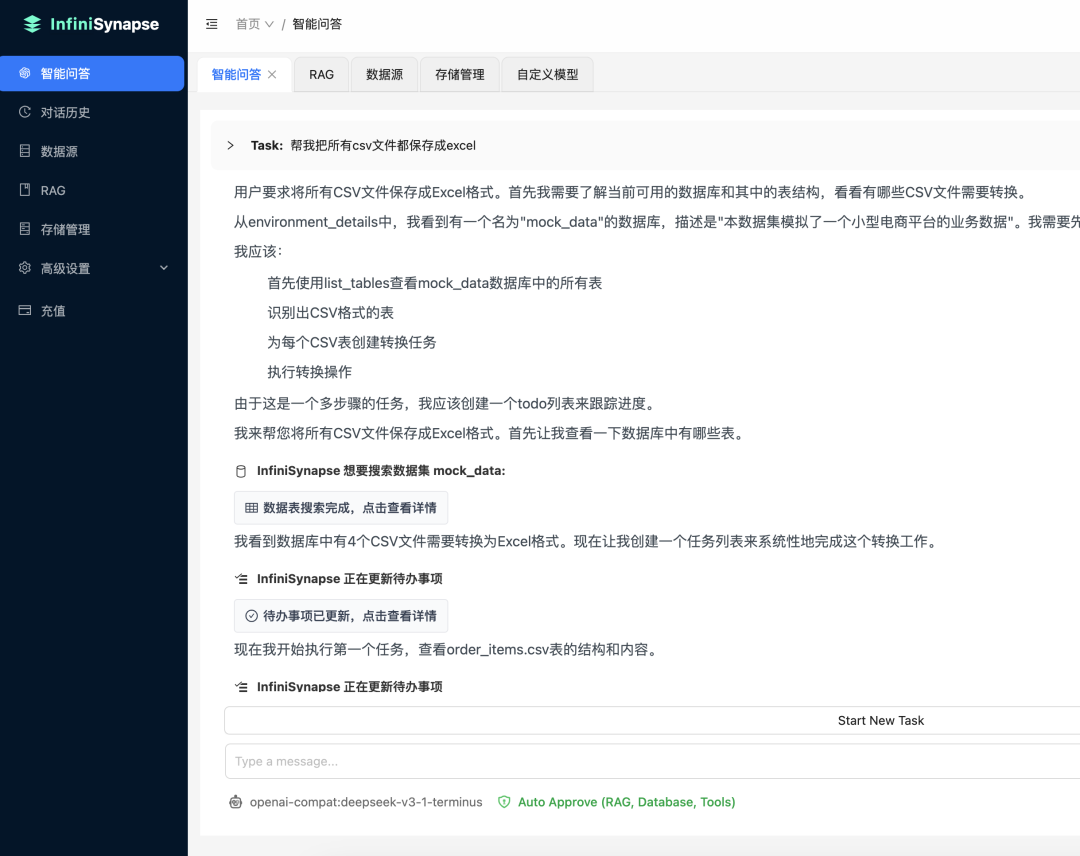Click the sentence mentioning order_items.csv
The width and height of the screenshot is (1080, 856).
click(448, 649)
